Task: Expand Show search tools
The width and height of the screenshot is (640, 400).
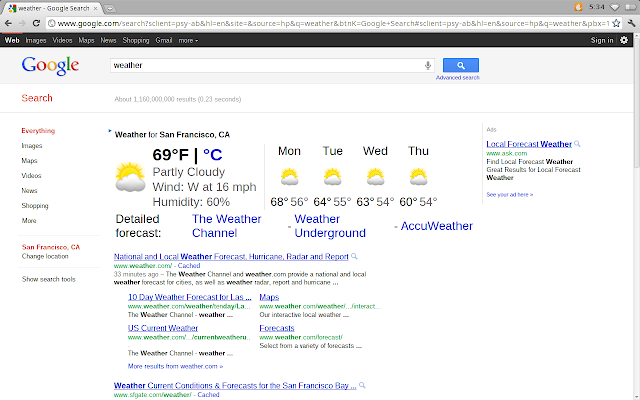Action: [x=49, y=279]
